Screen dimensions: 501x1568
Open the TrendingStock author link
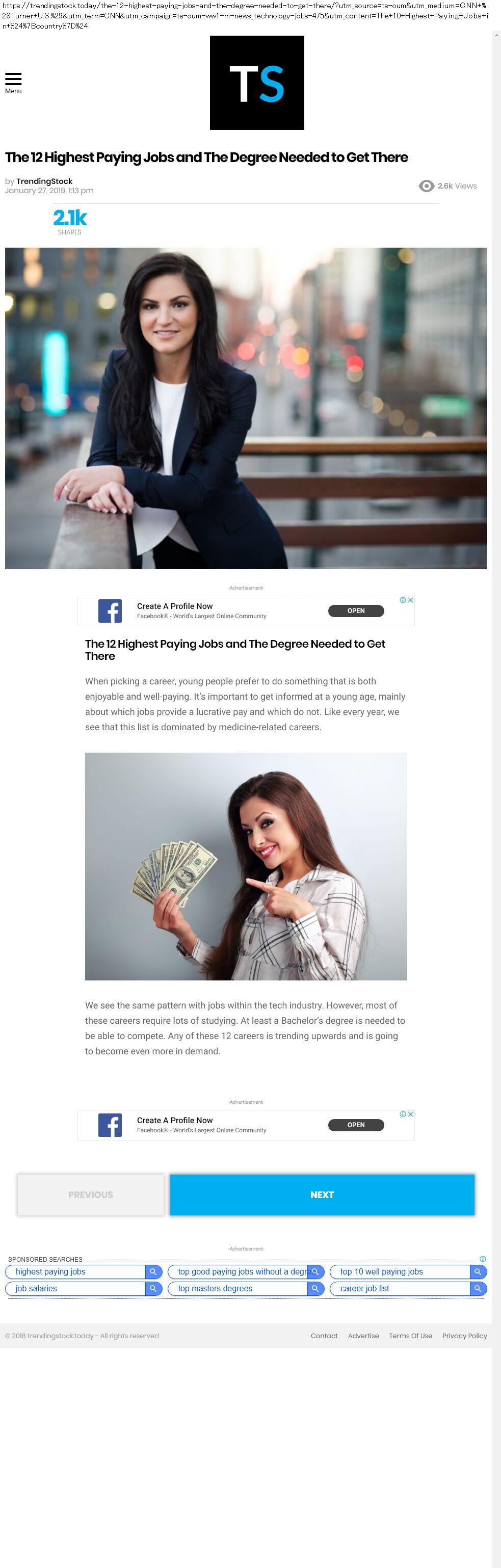pos(44,181)
